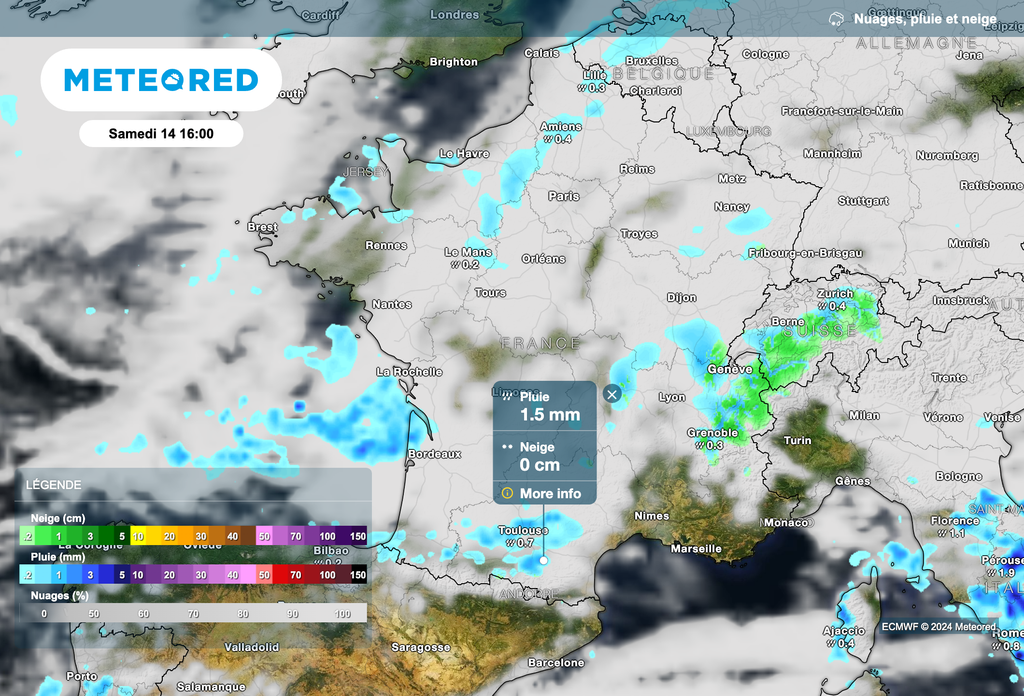
Task: Click the snow icon beside Neige in popup
Action: [507, 447]
